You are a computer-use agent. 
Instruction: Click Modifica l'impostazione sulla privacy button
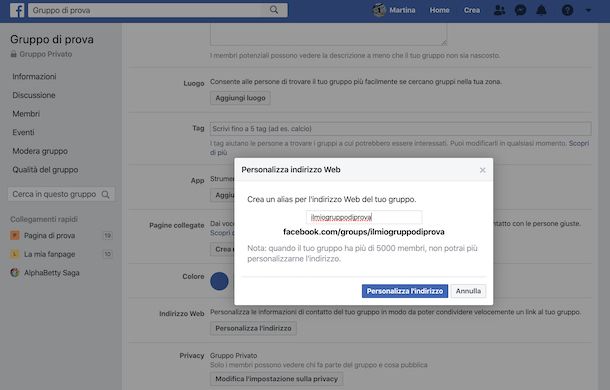tap(277, 379)
